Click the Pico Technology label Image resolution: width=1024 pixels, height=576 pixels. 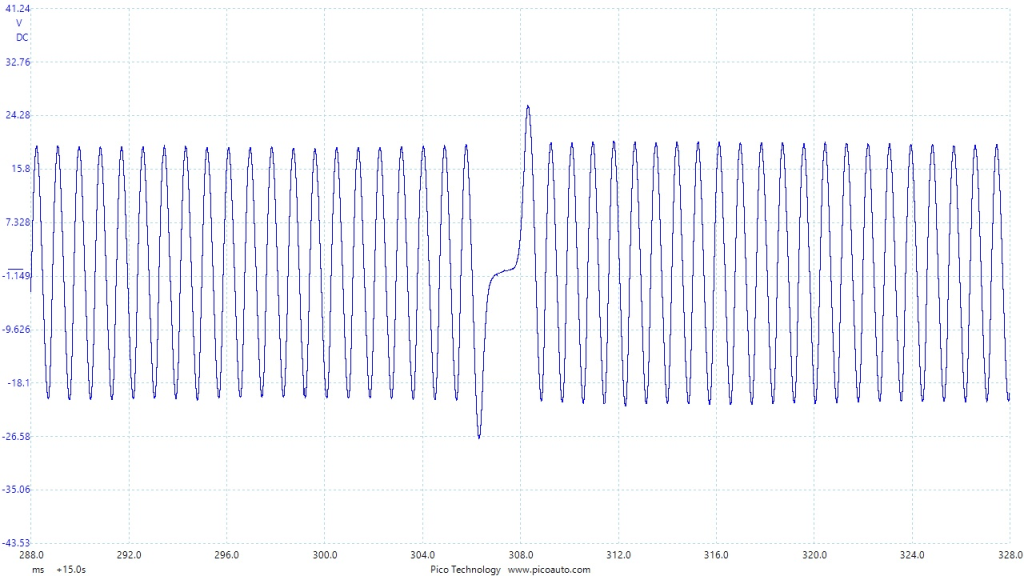pyautogui.click(x=467, y=569)
